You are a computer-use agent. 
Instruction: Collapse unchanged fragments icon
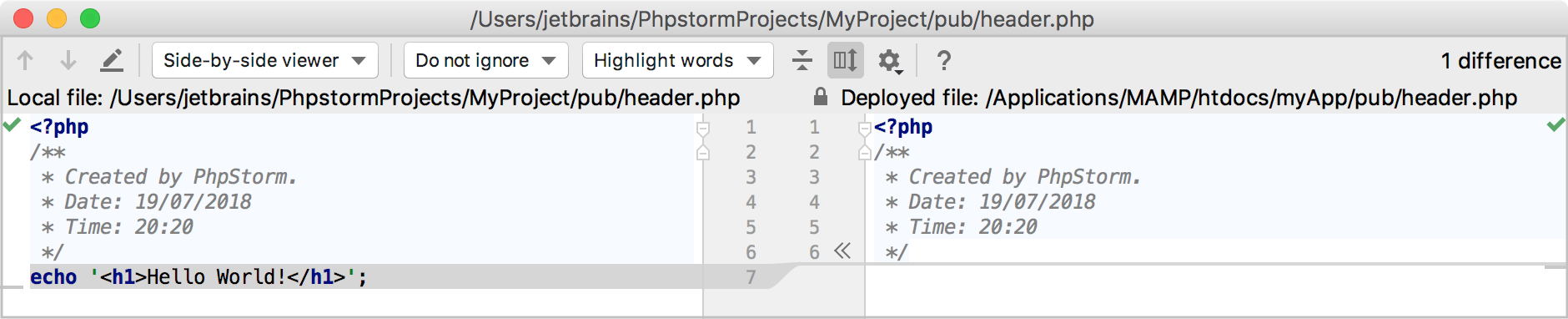(x=802, y=60)
